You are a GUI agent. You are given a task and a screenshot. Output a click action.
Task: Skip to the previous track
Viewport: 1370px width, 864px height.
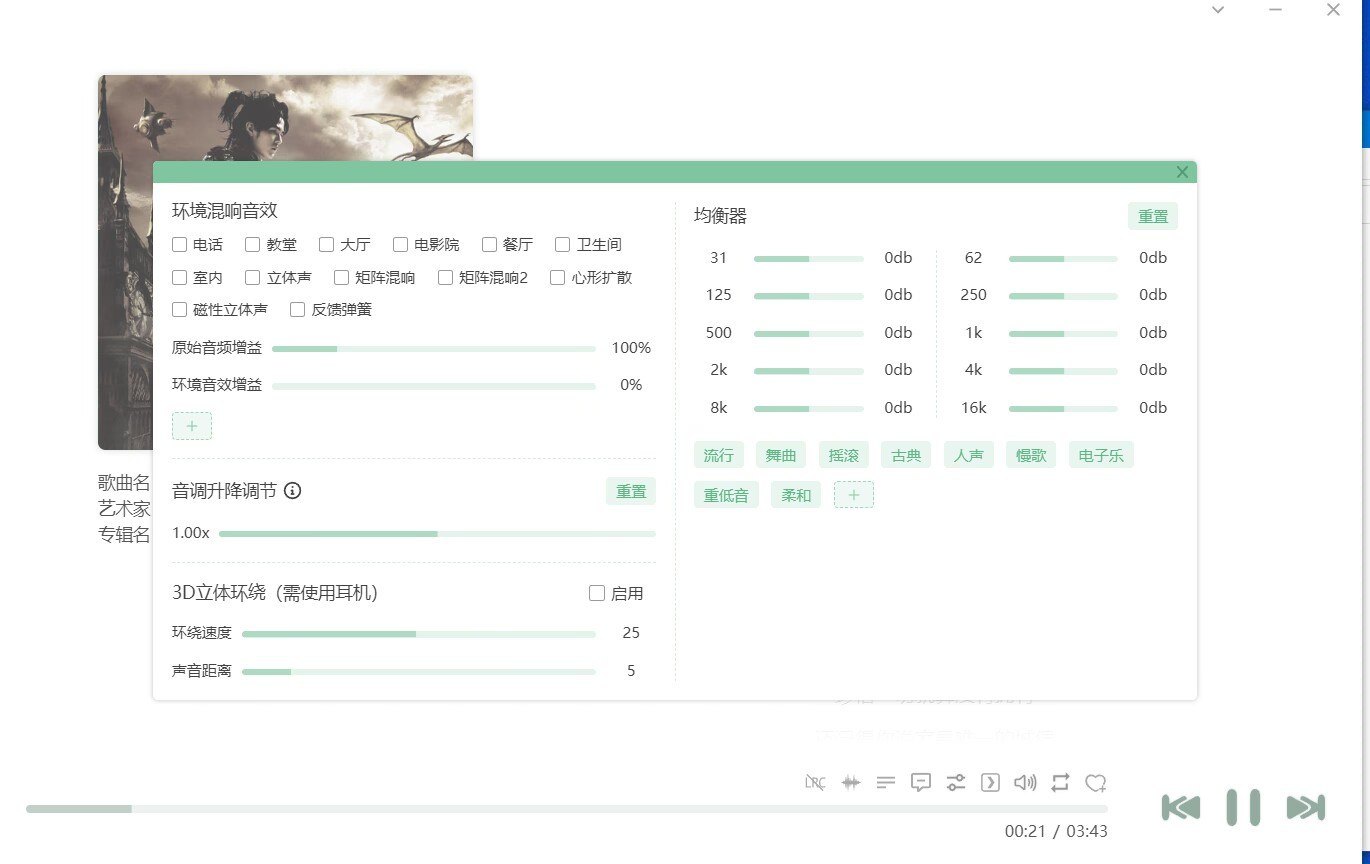(x=1181, y=807)
